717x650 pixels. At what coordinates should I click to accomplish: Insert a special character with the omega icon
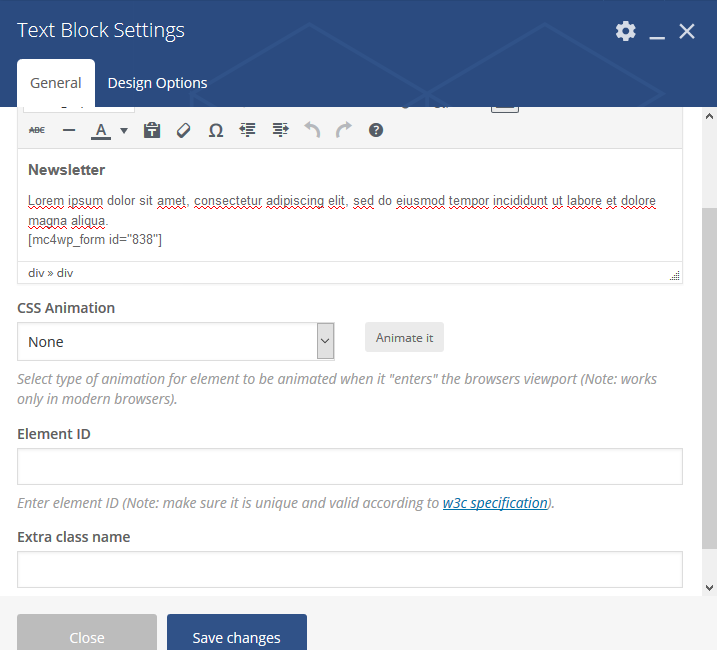tap(216, 130)
